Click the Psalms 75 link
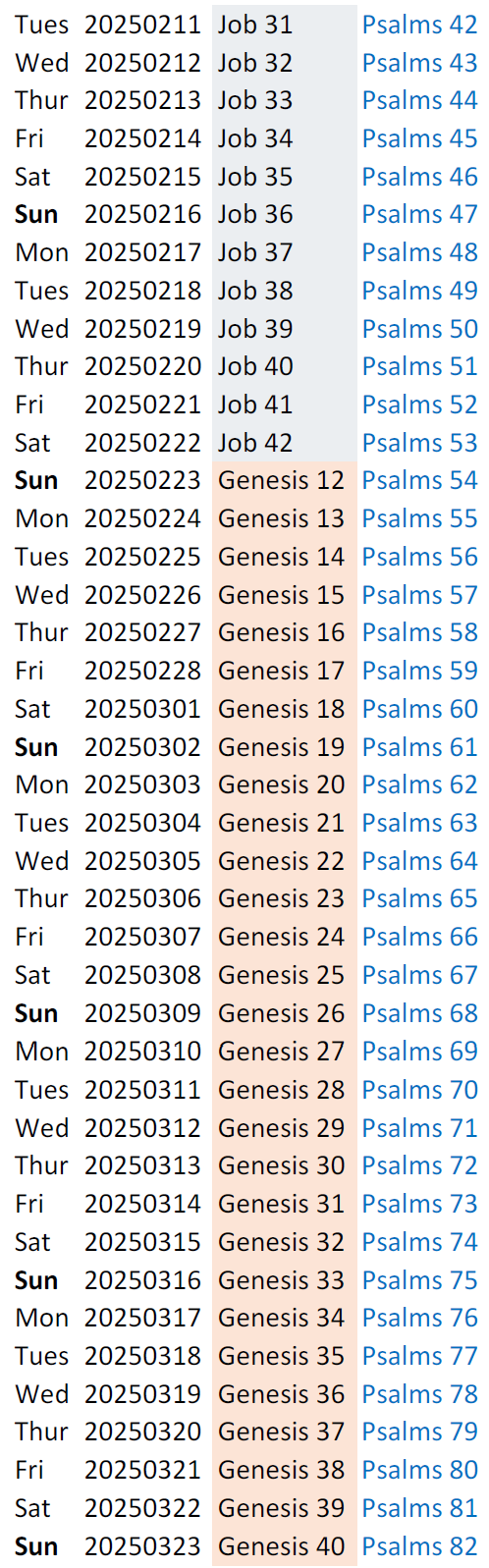 419,1280
